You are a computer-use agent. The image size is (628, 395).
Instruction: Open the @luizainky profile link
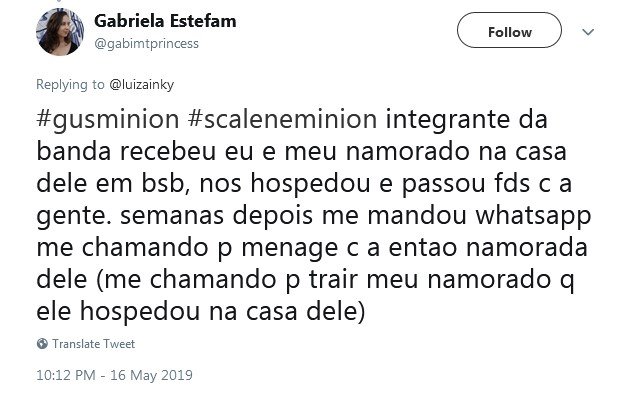click(x=141, y=85)
